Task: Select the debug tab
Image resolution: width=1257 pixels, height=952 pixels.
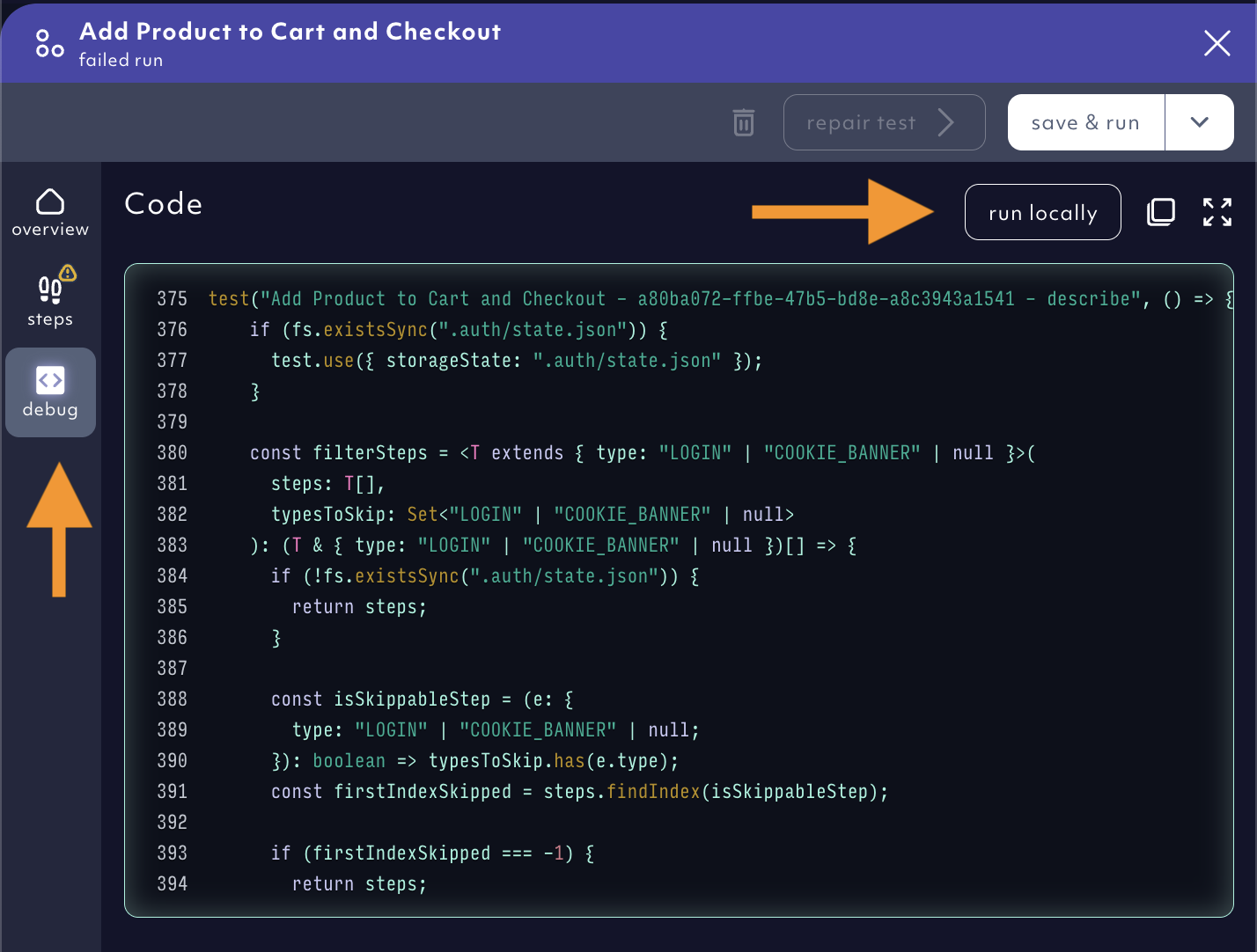Action: click(50, 392)
